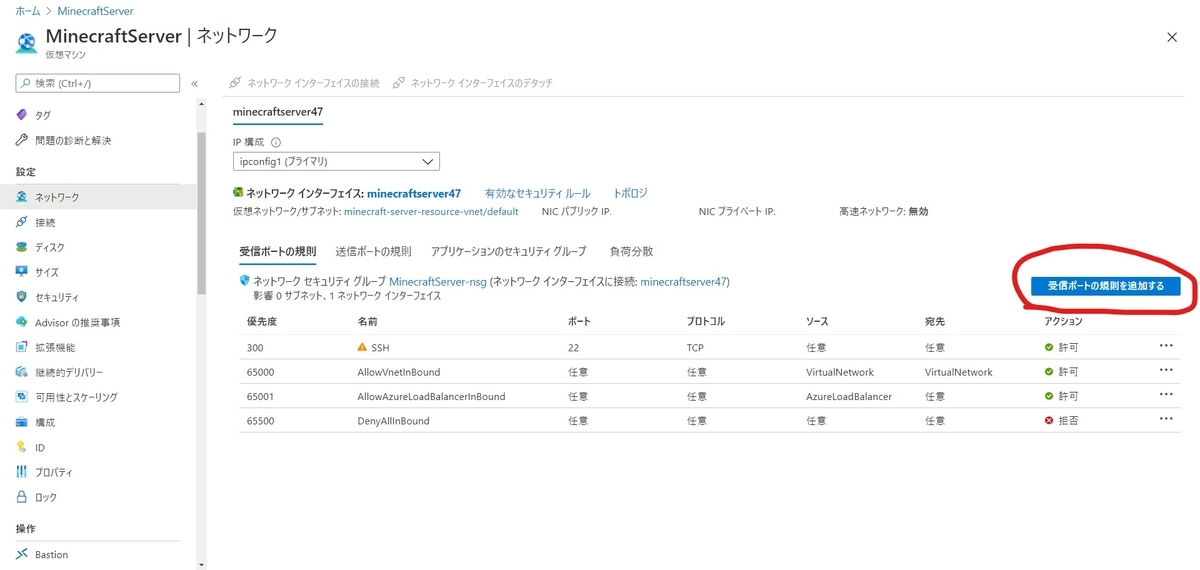Click the virtual machine icon by title

click(x=26, y=43)
